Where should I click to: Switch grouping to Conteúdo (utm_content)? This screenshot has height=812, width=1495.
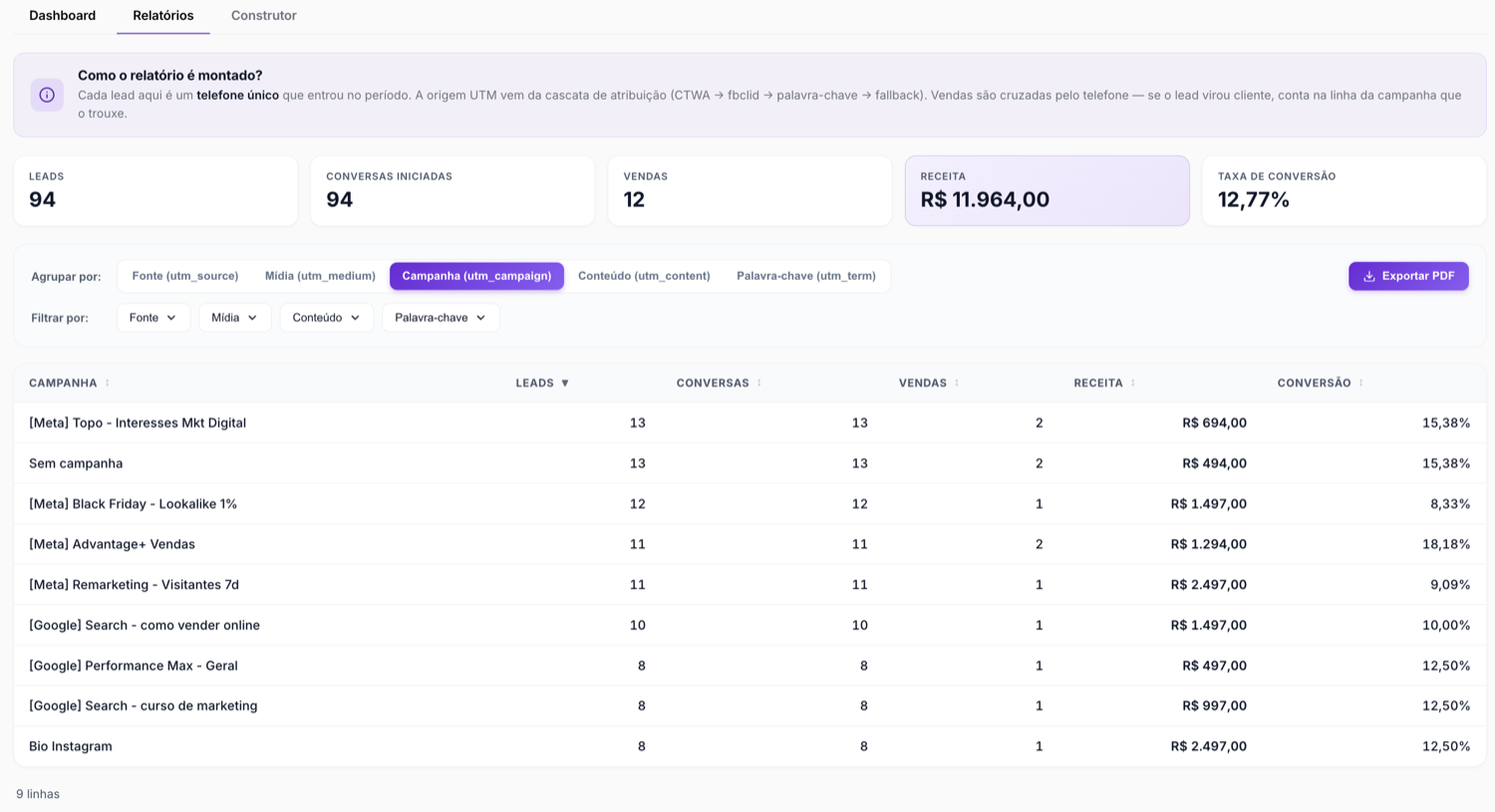coord(644,276)
